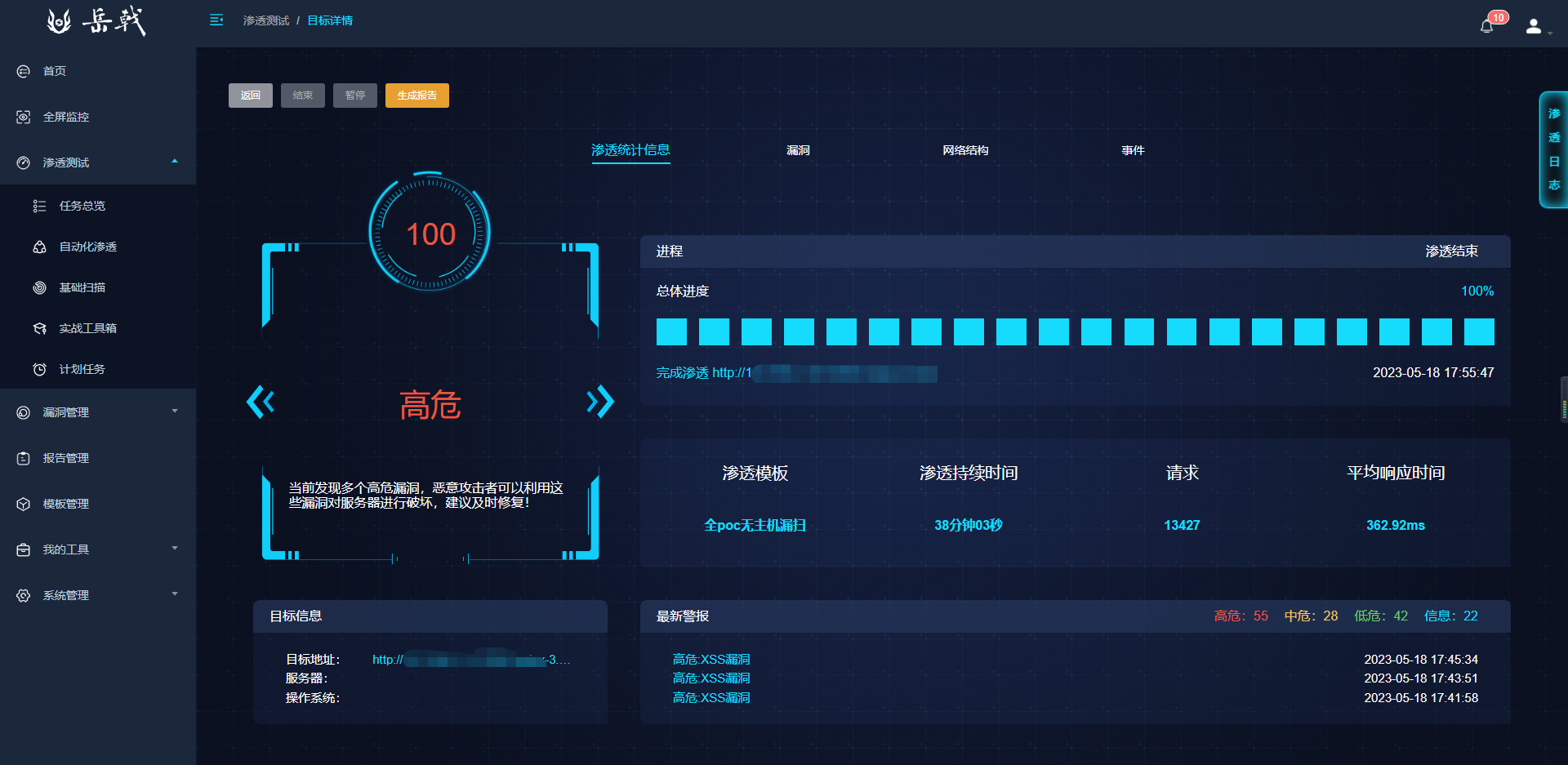Image resolution: width=1568 pixels, height=765 pixels.
Task: Switch to the 漏洞 tab
Action: (798, 150)
